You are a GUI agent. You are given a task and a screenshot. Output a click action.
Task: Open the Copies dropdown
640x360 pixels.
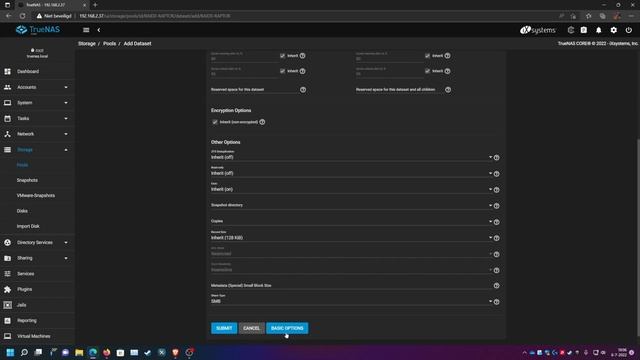pyautogui.click(x=351, y=221)
